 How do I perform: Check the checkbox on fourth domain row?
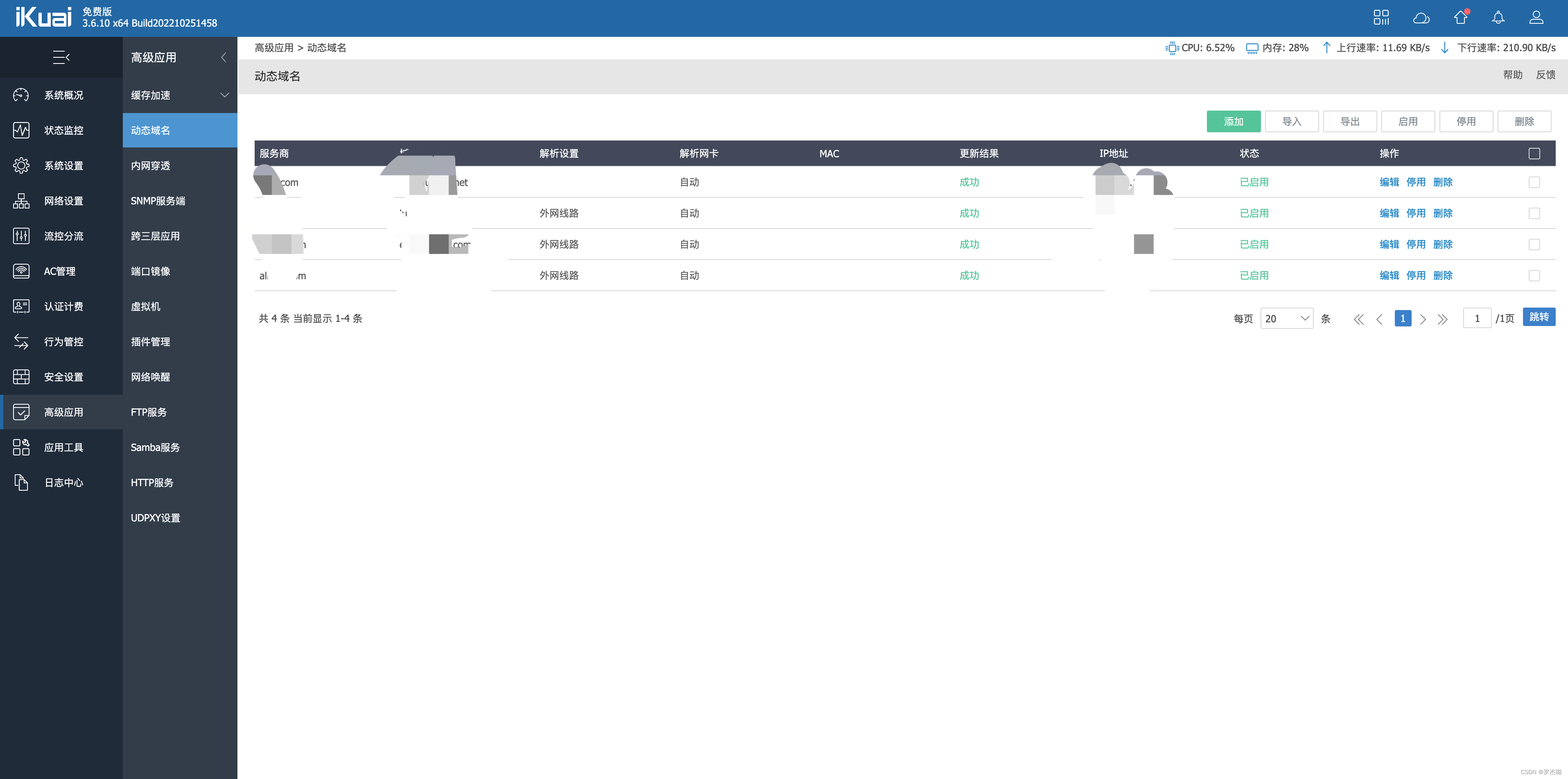[x=1535, y=275]
